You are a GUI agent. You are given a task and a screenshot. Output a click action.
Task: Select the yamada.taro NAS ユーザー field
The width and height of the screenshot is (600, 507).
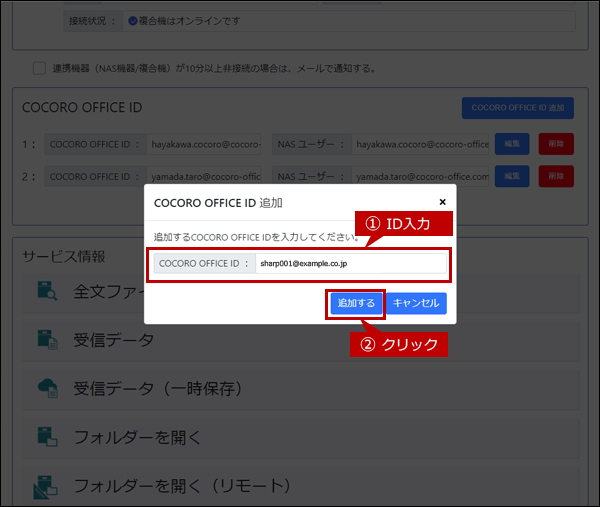(x=420, y=176)
